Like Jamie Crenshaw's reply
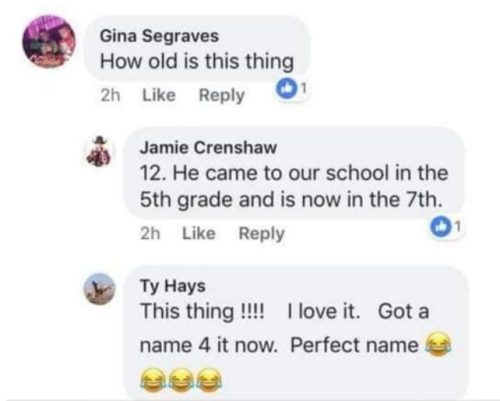Viewport: 500px width, 401px height. pos(199,233)
